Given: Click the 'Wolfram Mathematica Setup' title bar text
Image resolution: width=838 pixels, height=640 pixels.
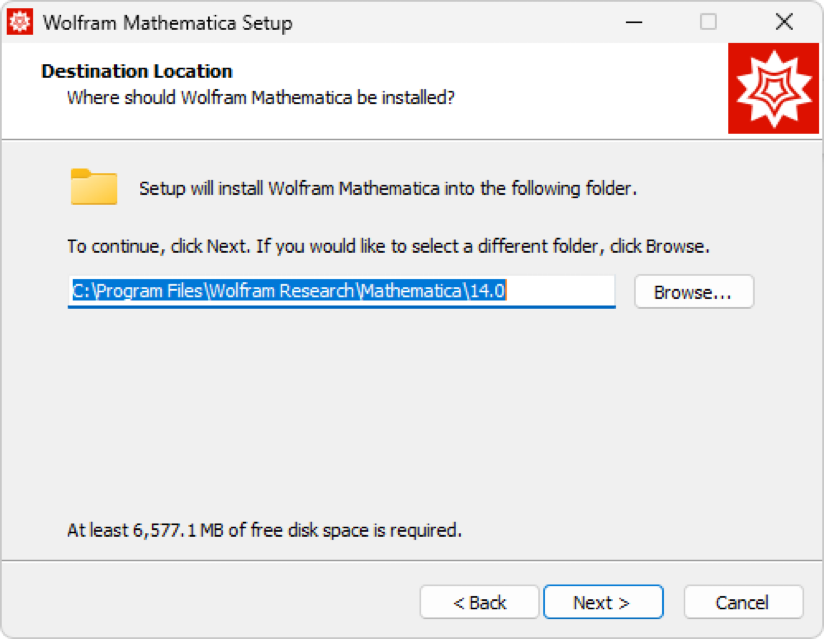Looking at the screenshot, I should pyautogui.click(x=168, y=22).
